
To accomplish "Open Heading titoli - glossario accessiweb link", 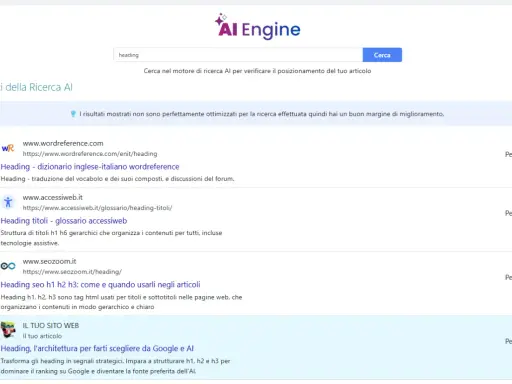I will click(x=64, y=221).
